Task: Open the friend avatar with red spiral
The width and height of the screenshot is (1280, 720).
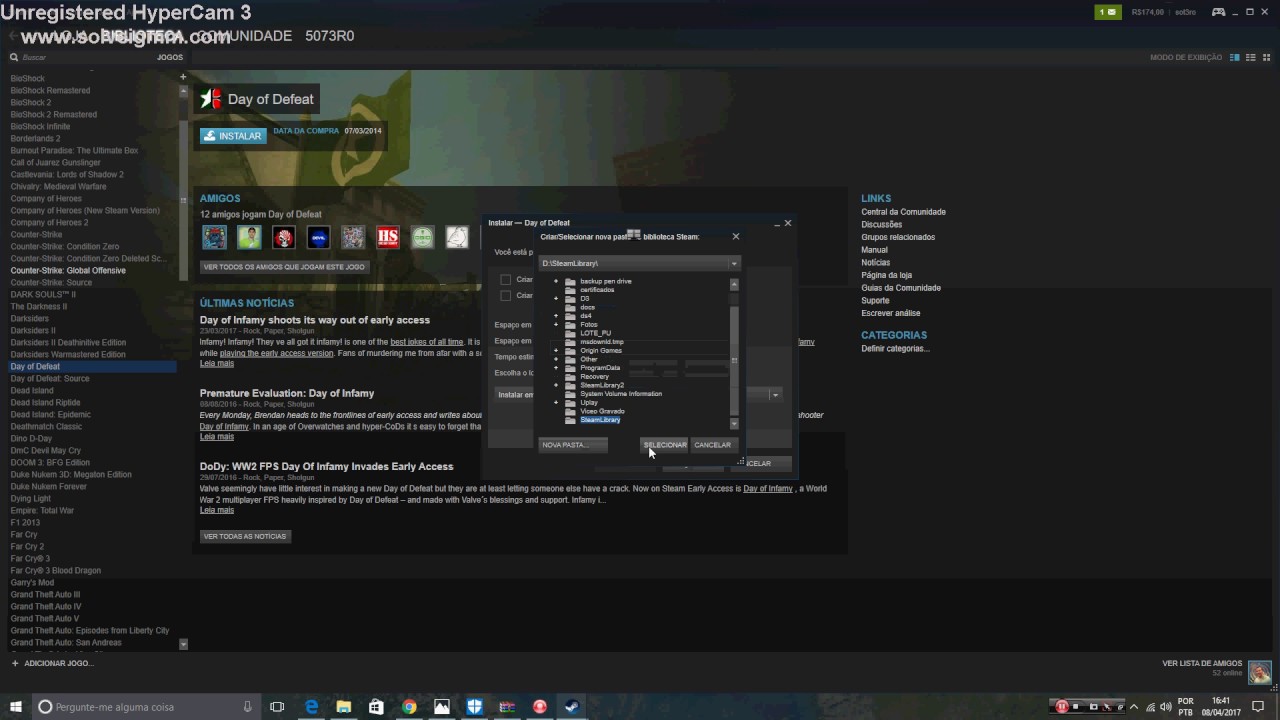Action: pyautogui.click(x=284, y=237)
